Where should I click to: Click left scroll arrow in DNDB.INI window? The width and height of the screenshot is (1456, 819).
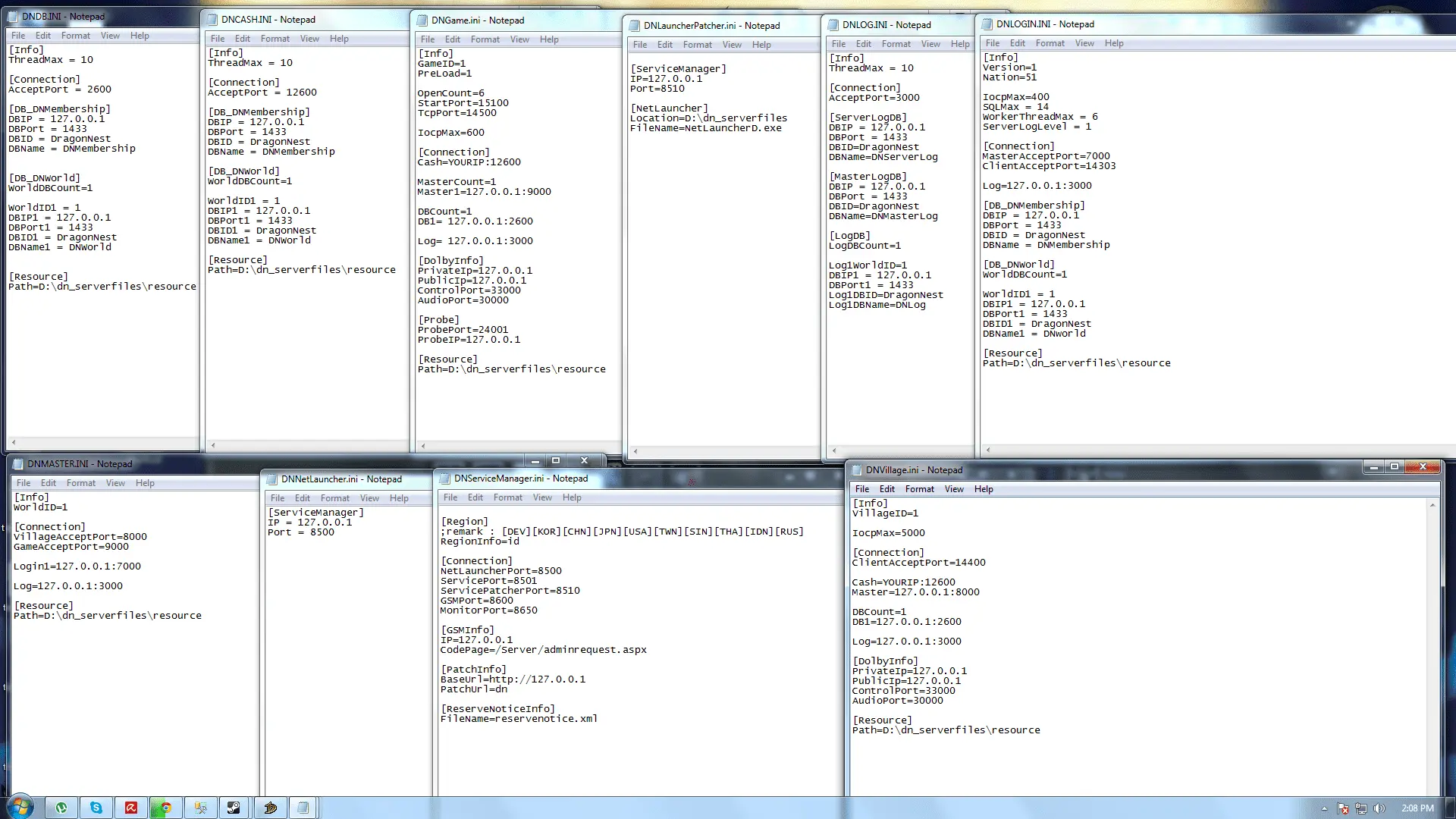point(14,442)
